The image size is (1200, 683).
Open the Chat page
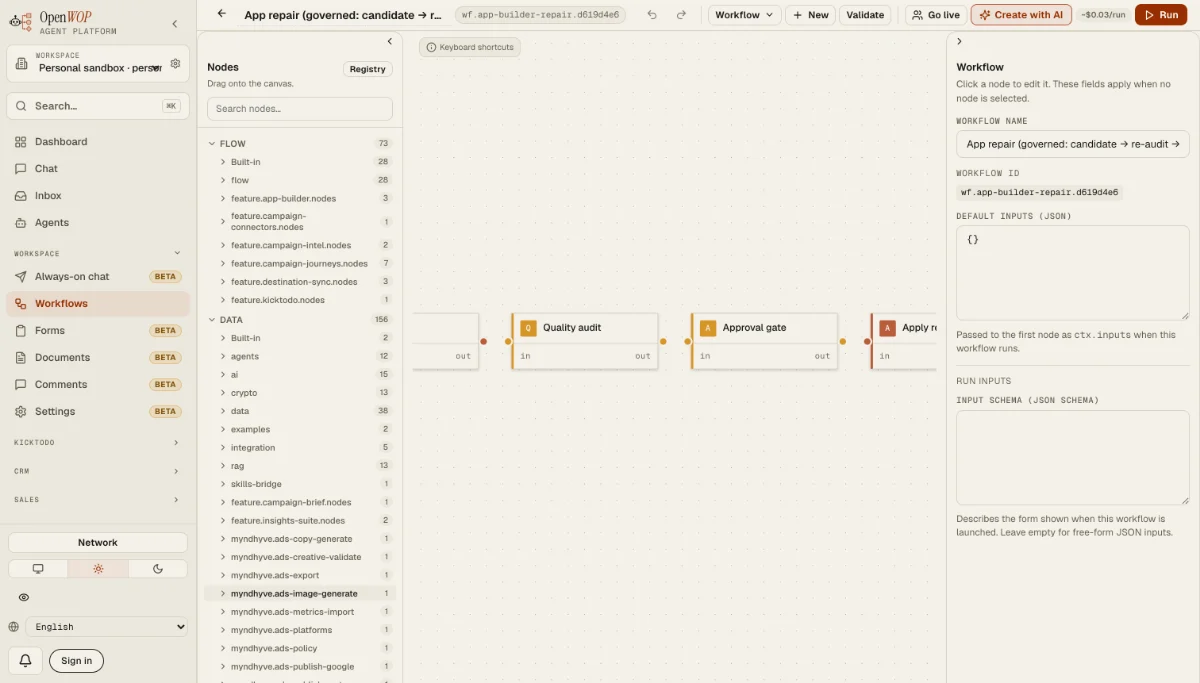click(x=98, y=169)
